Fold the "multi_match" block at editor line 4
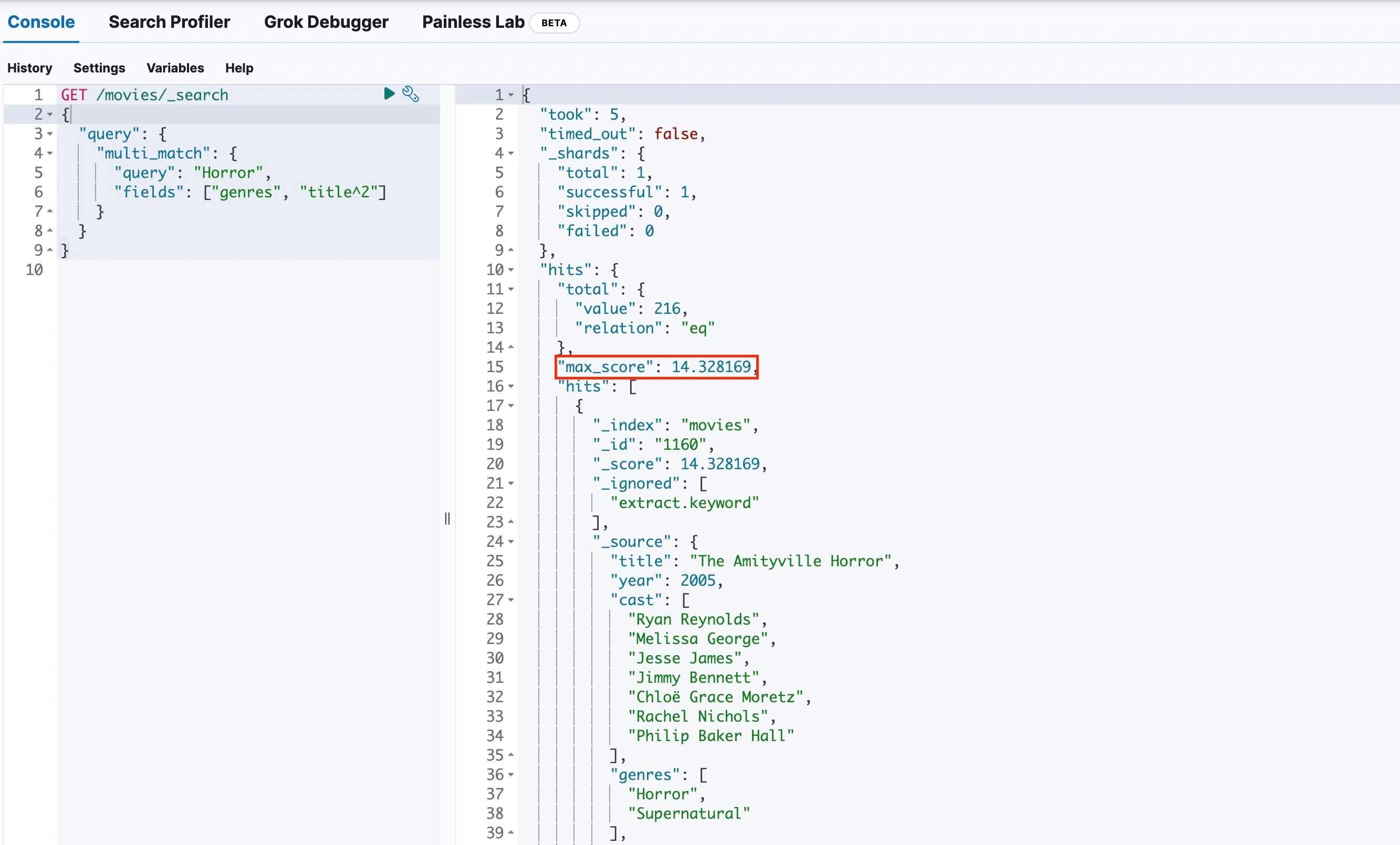 point(50,153)
